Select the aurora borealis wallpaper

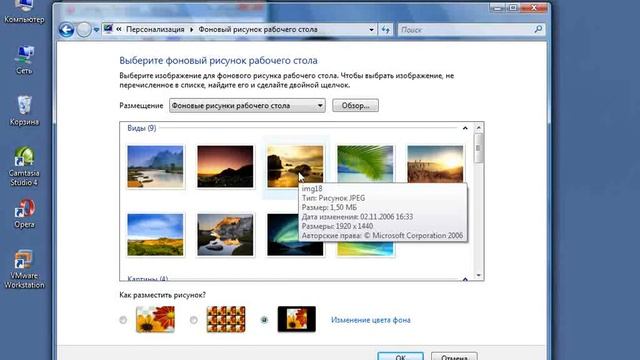(x=282, y=235)
